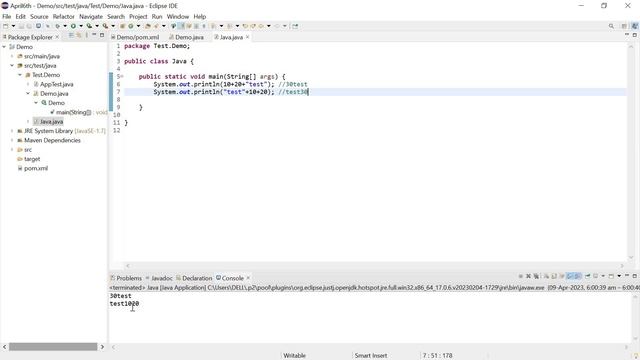This screenshot has height=360, width=640.
Task: Click the Open Console icon
Action: (x=611, y=276)
